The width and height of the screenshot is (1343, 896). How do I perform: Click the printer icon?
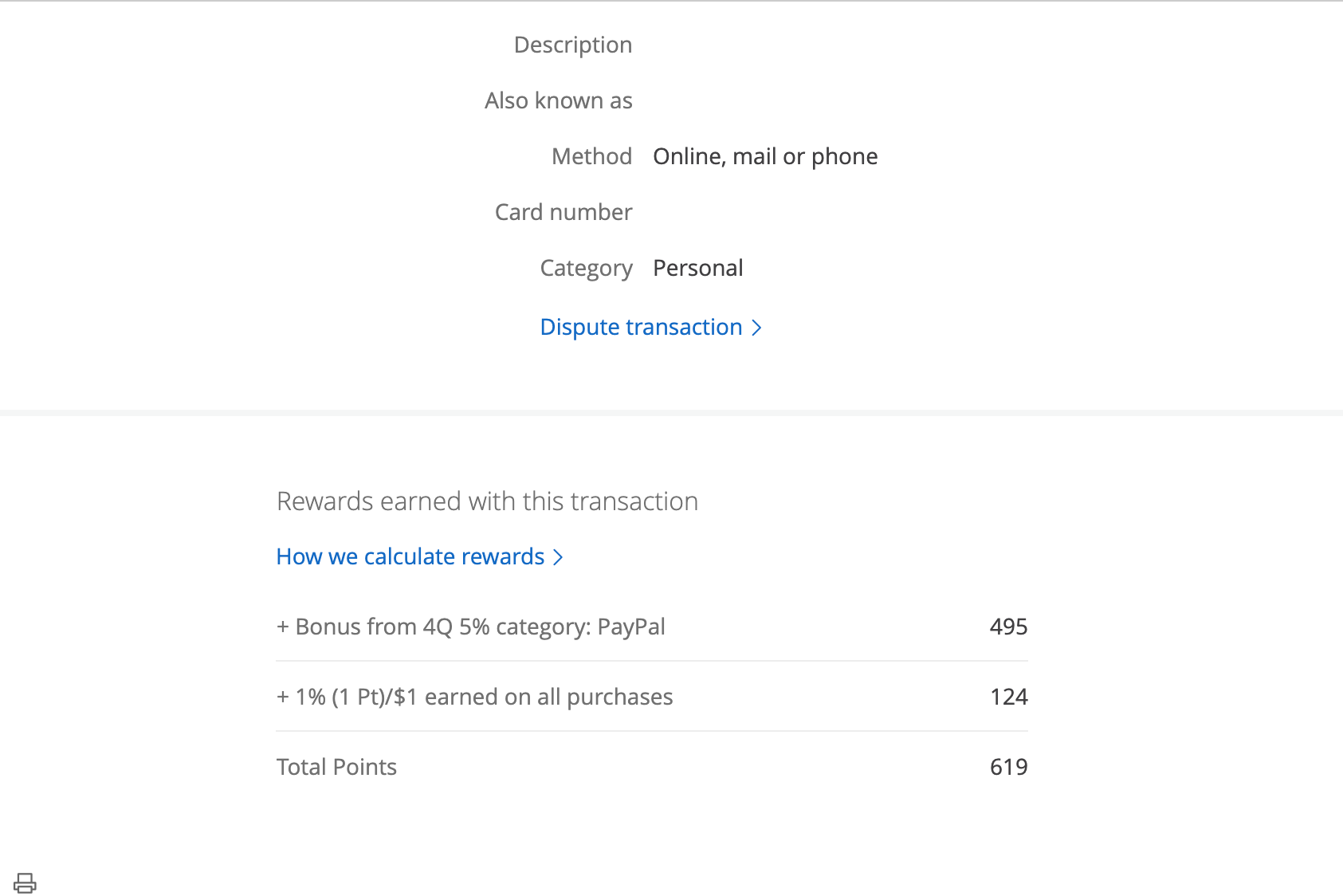[25, 882]
